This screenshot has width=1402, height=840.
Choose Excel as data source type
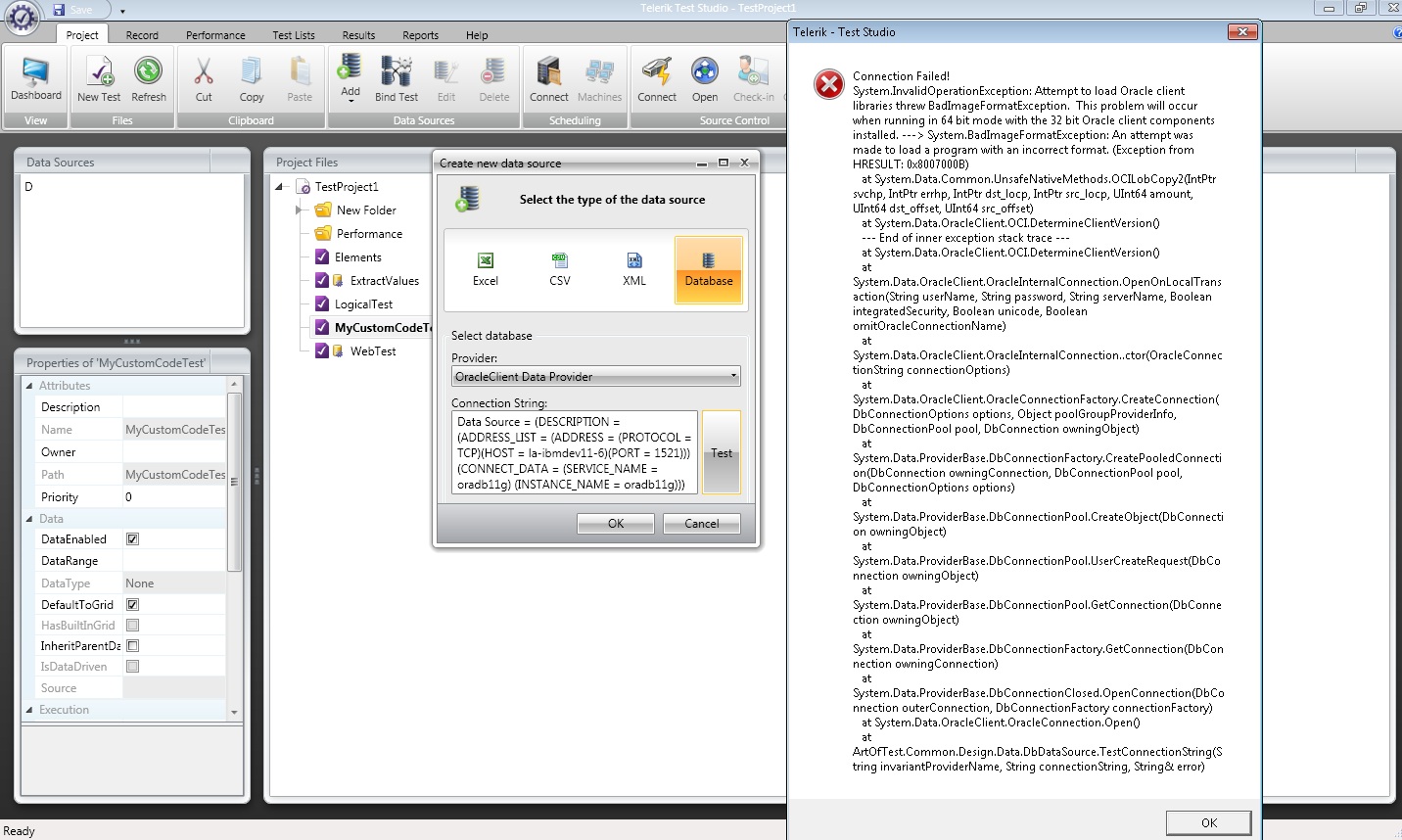click(x=486, y=269)
